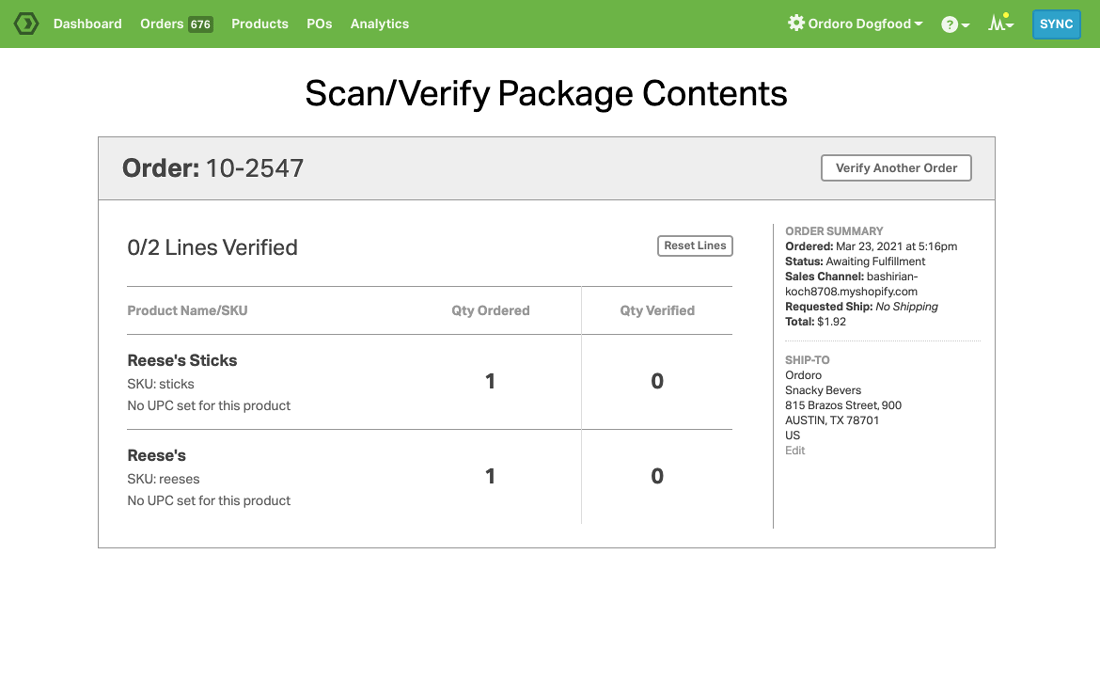The image size is (1100, 681).
Task: Go to the Dashboard page
Action: [87, 24]
